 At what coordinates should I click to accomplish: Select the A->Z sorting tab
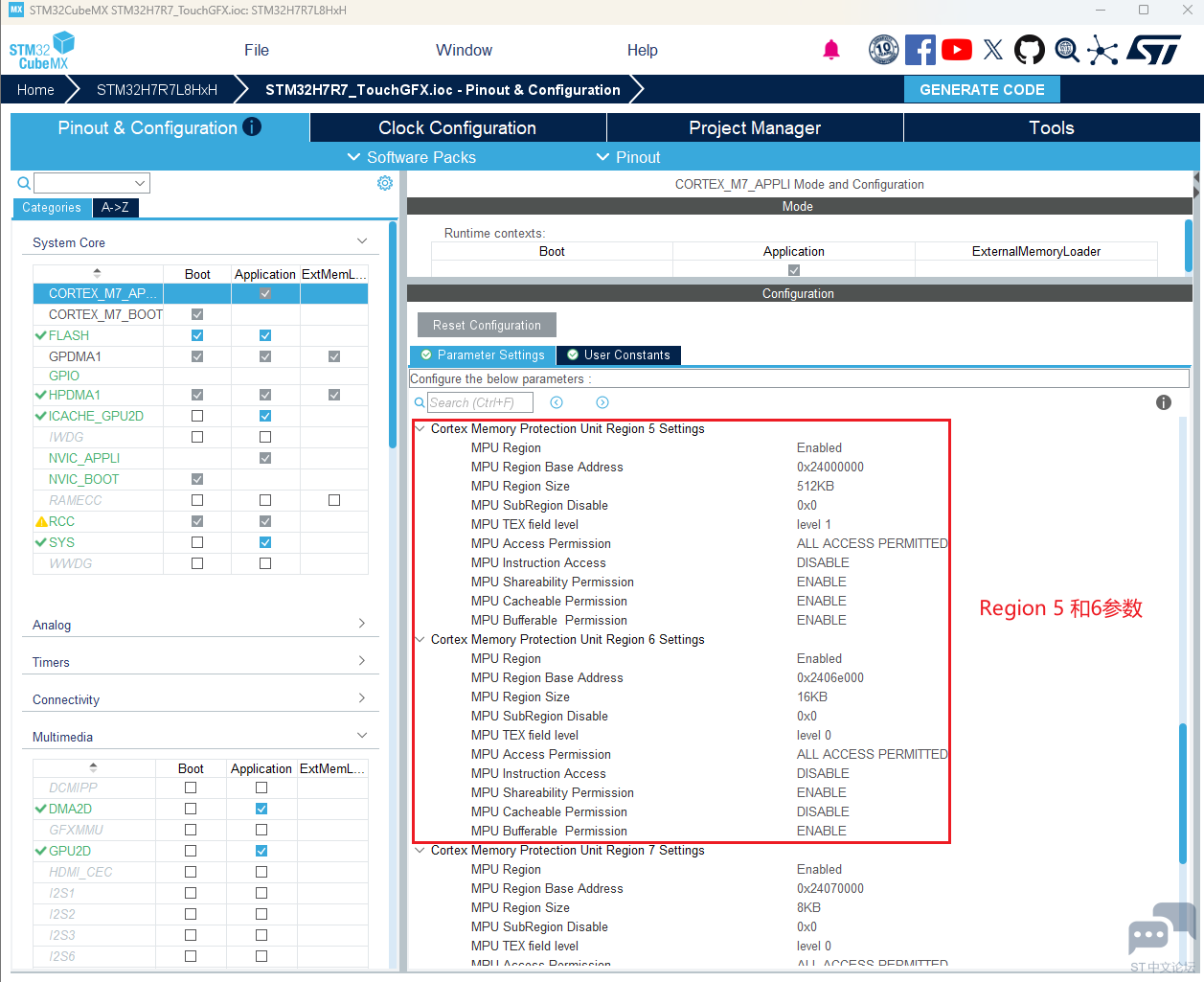click(115, 207)
